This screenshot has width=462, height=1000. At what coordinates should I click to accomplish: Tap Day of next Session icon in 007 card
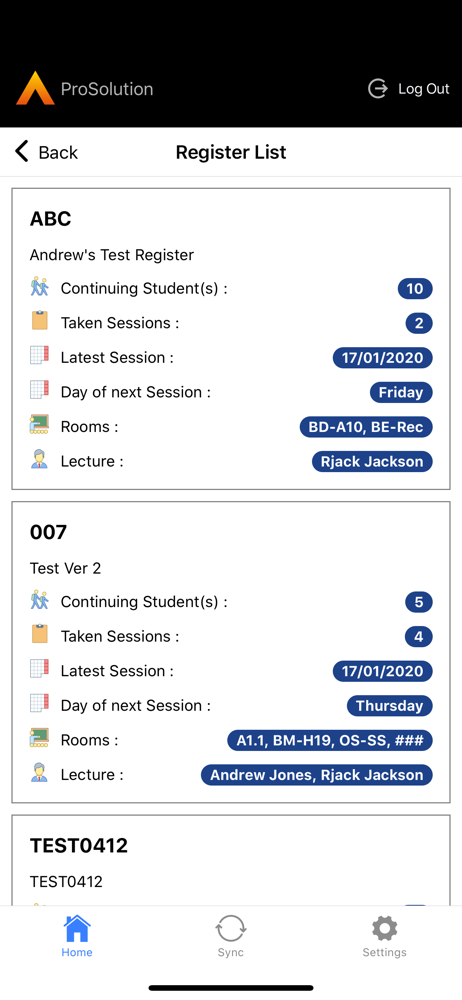(x=40, y=703)
